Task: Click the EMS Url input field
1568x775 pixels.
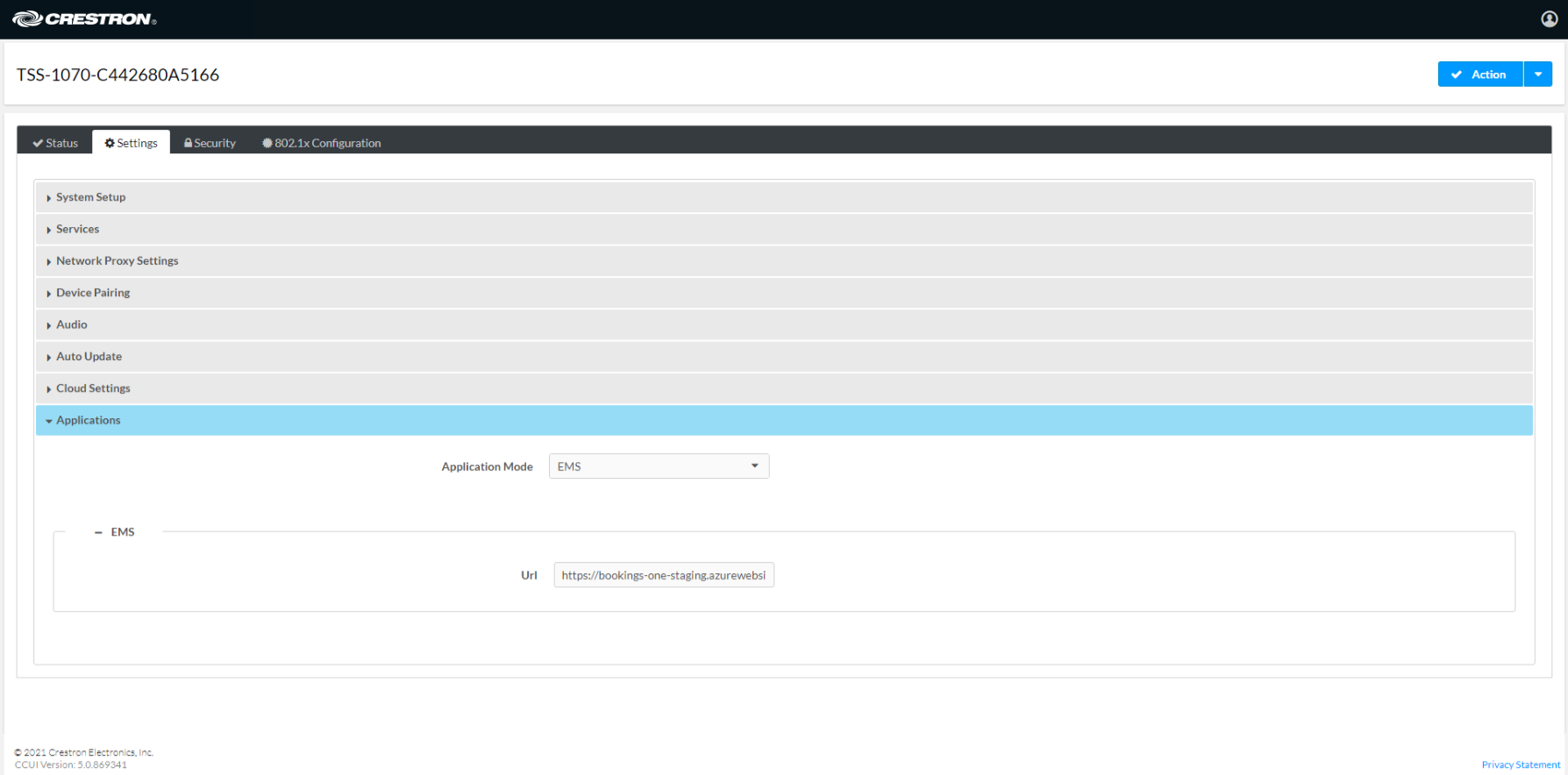Action: (x=663, y=575)
